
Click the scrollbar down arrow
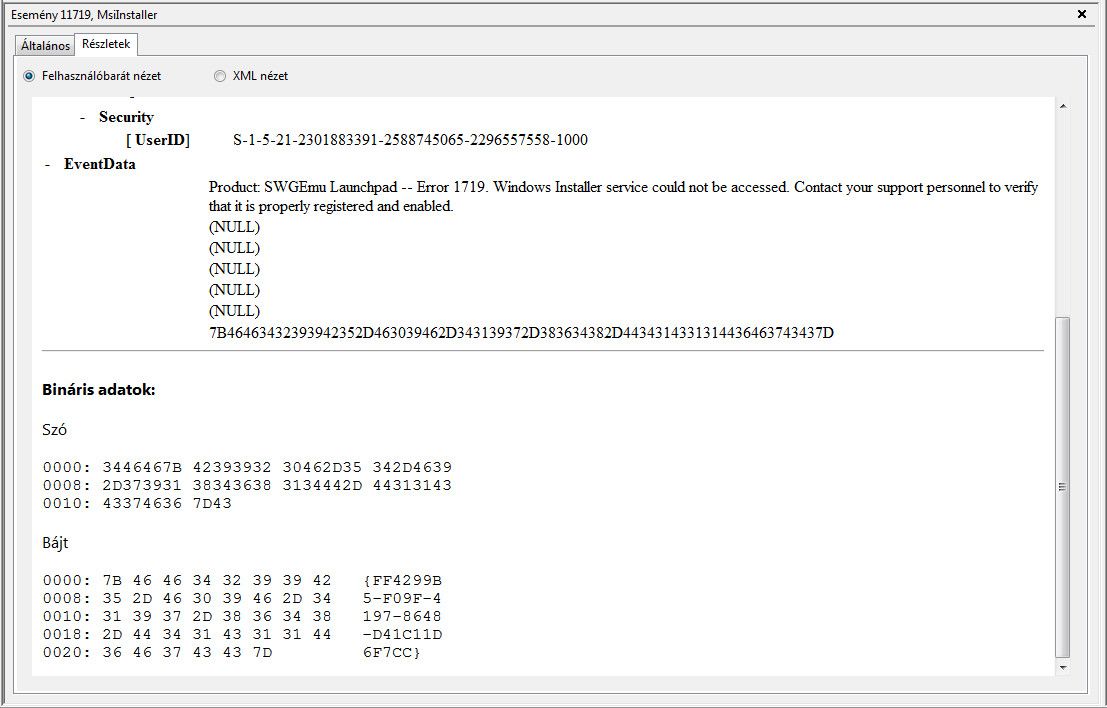1063,667
